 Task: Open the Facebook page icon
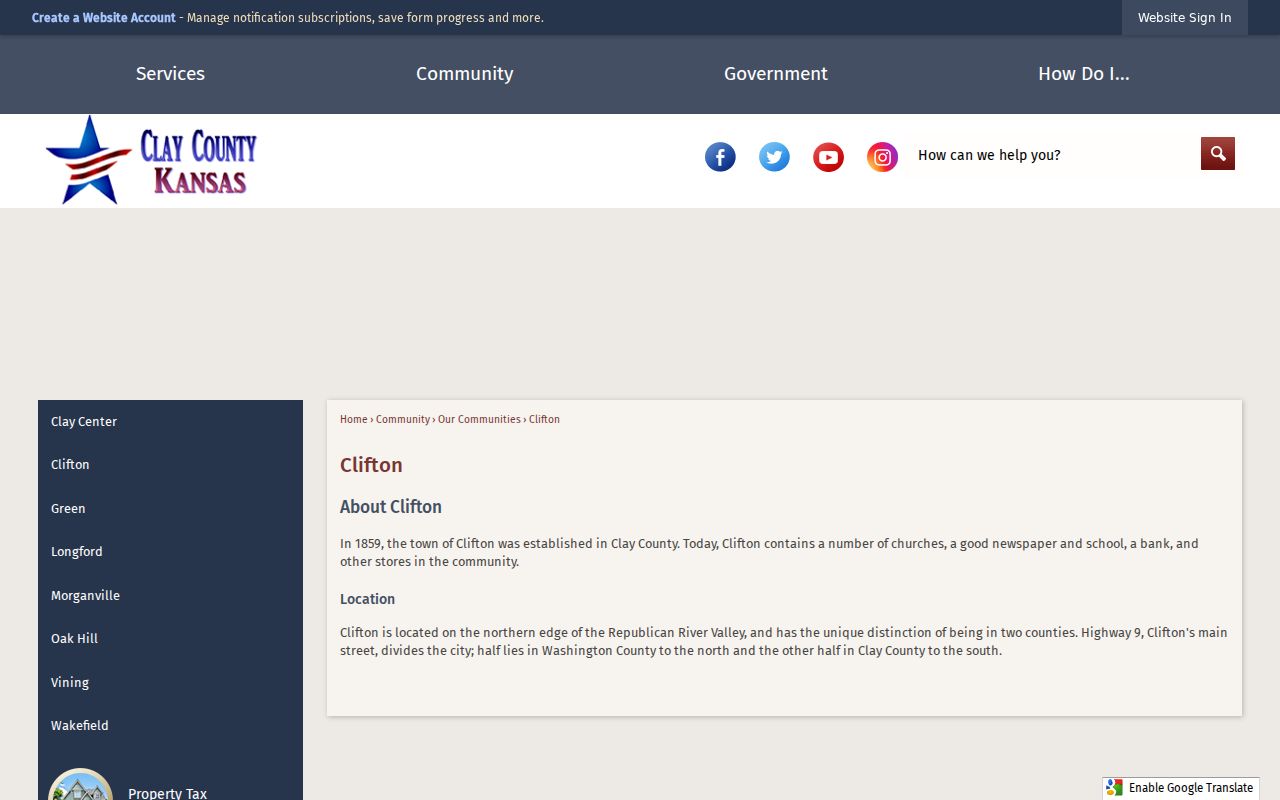pyautogui.click(x=720, y=157)
